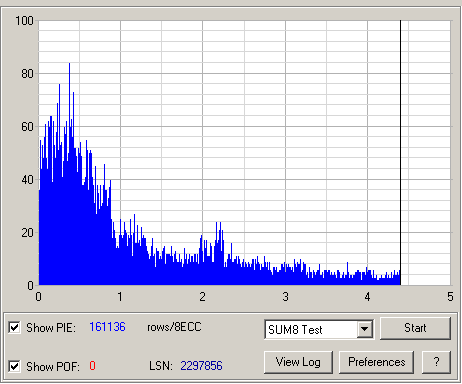Click the PIE value 161136

coord(107,327)
